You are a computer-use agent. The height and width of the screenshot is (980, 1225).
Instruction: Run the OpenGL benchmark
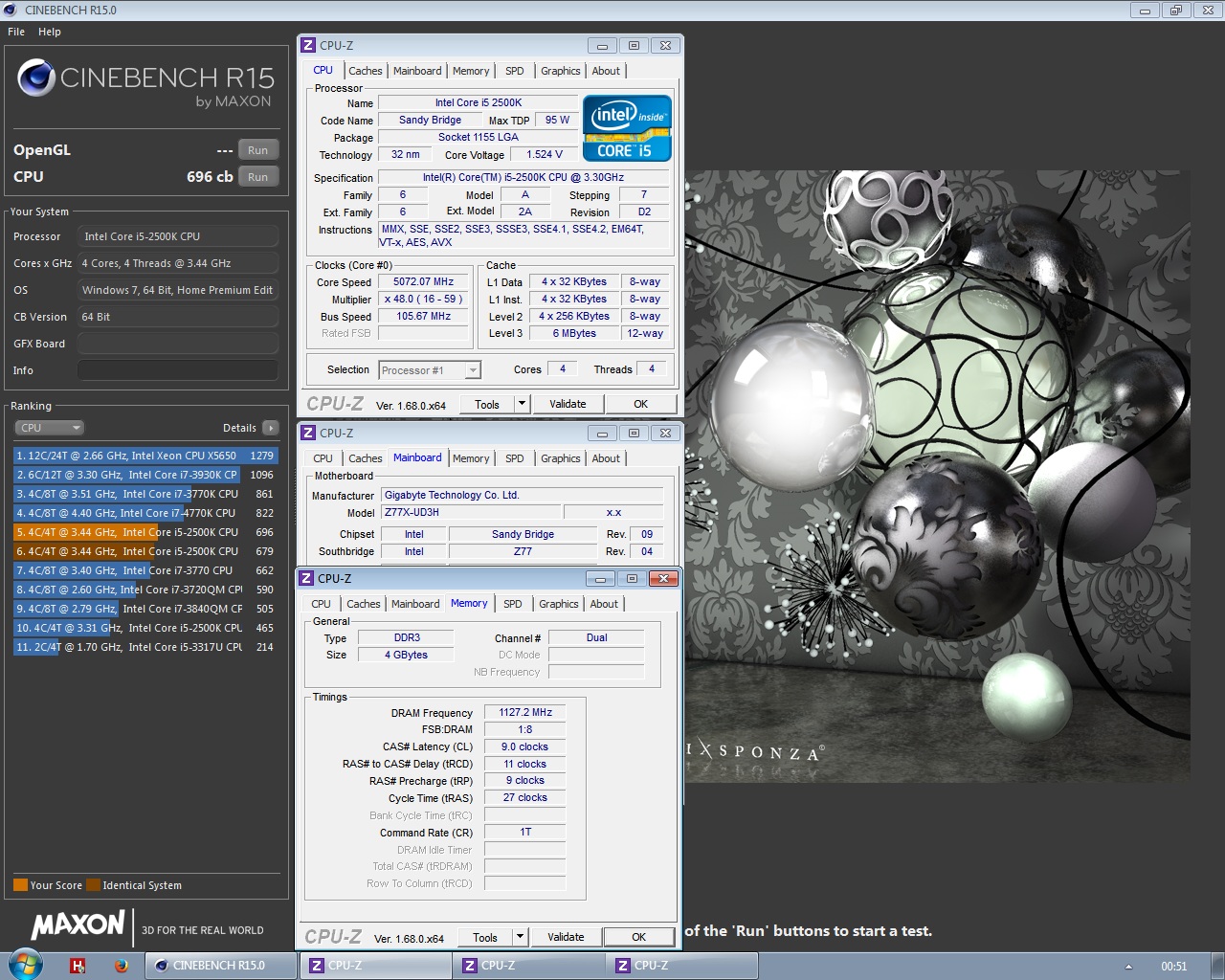(258, 150)
